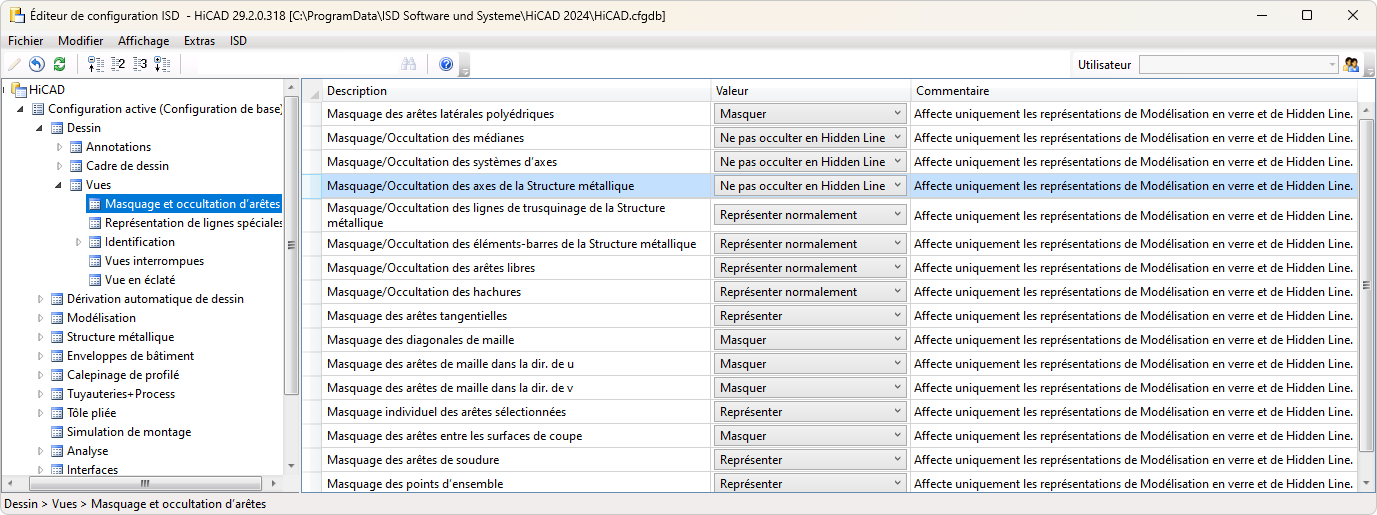This screenshot has width=1377, height=515.
Task: Open value dropdown for Masquage des diagonales de maille
Action: [810, 340]
